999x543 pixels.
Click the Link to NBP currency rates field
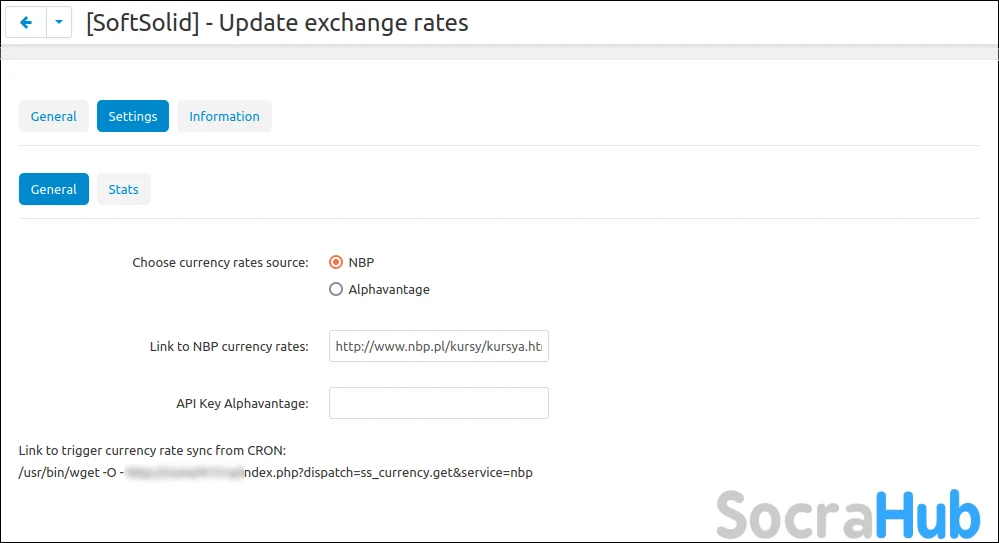(x=438, y=346)
